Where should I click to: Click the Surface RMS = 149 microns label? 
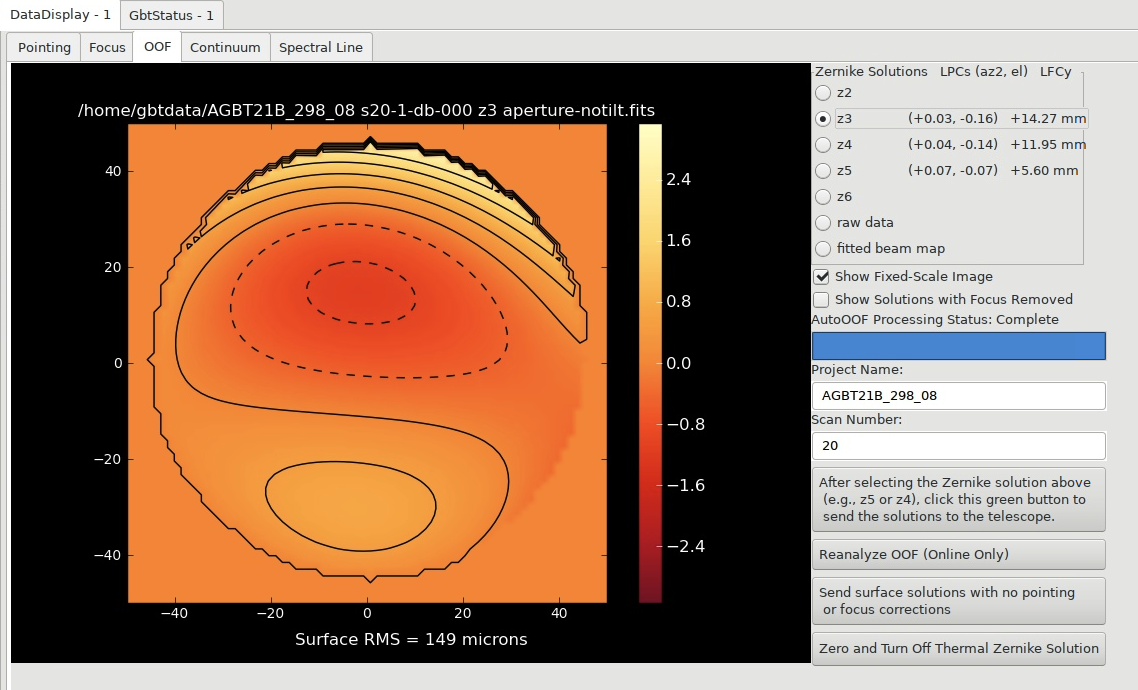(x=411, y=639)
